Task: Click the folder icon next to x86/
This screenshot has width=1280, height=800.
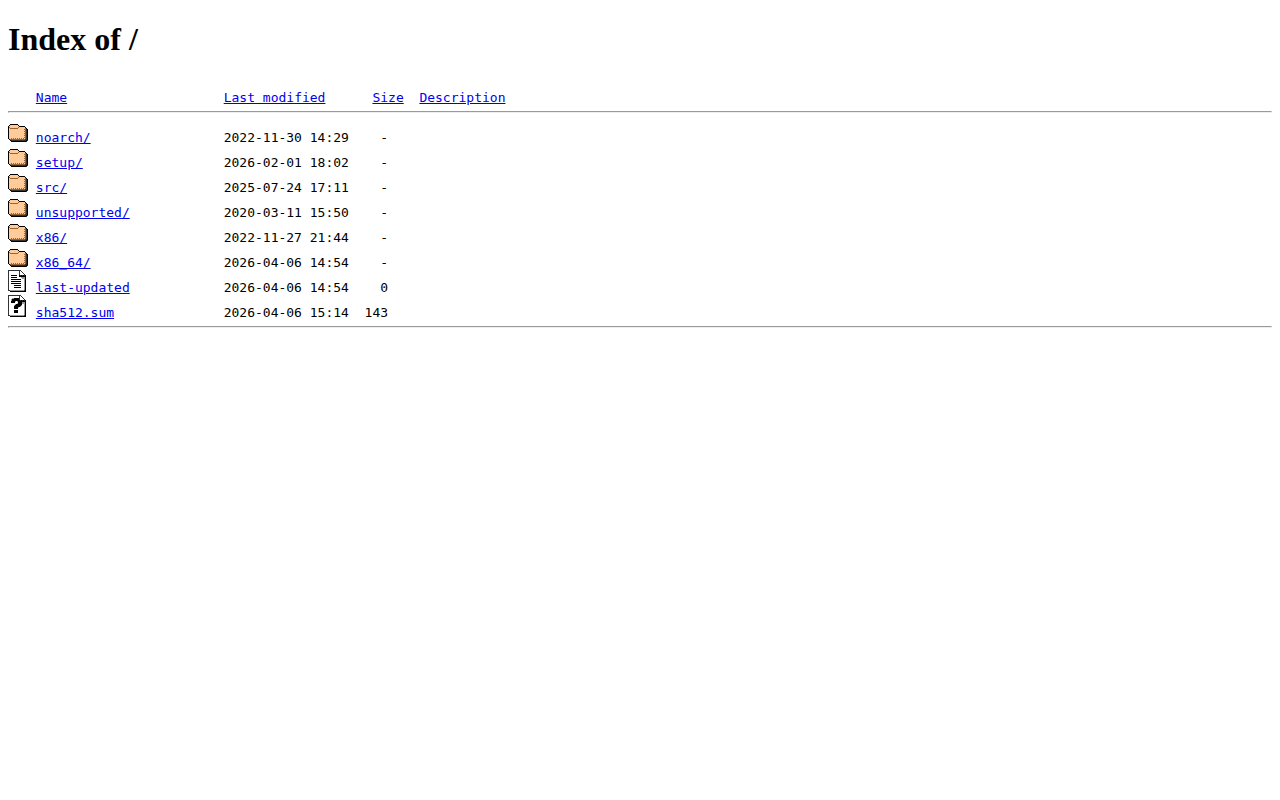Action: click(x=18, y=233)
